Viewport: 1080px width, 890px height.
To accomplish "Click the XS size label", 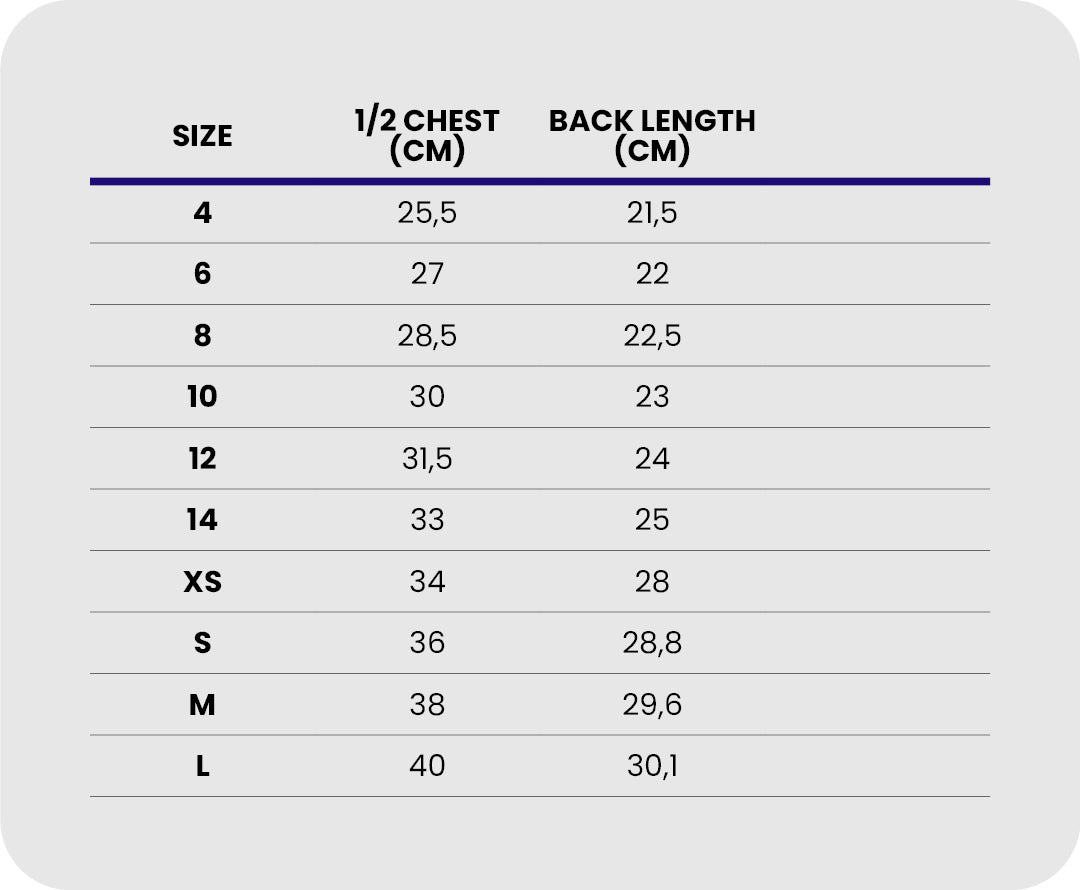I will tap(203, 582).
